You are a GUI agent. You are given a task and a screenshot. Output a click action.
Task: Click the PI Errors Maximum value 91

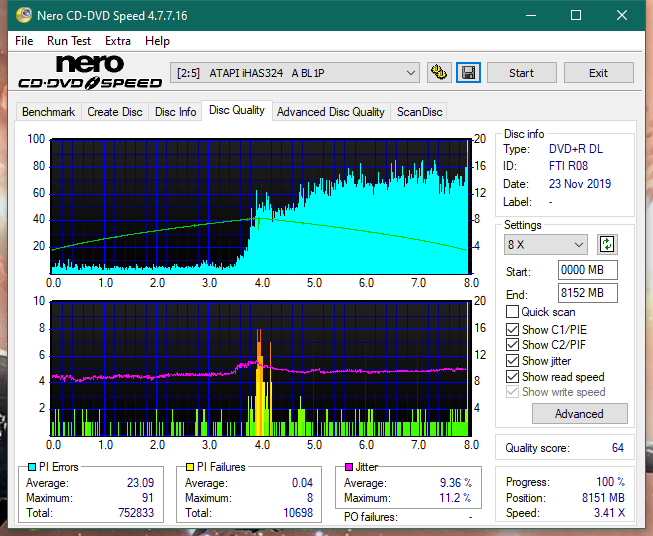tap(147, 498)
